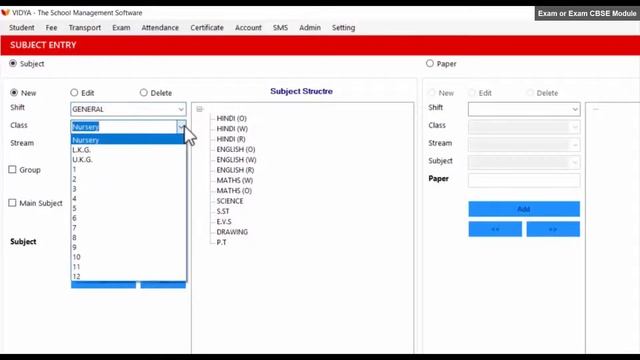640x360 pixels.
Task: Open the SMS menu
Action: (x=280, y=28)
